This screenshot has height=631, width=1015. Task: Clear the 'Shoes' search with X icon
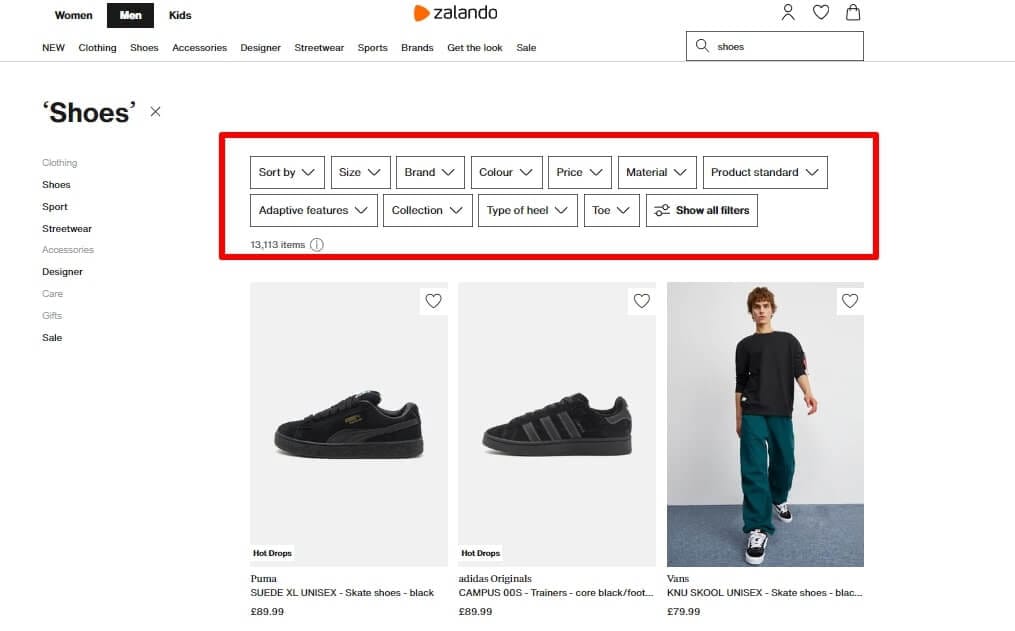tap(155, 112)
